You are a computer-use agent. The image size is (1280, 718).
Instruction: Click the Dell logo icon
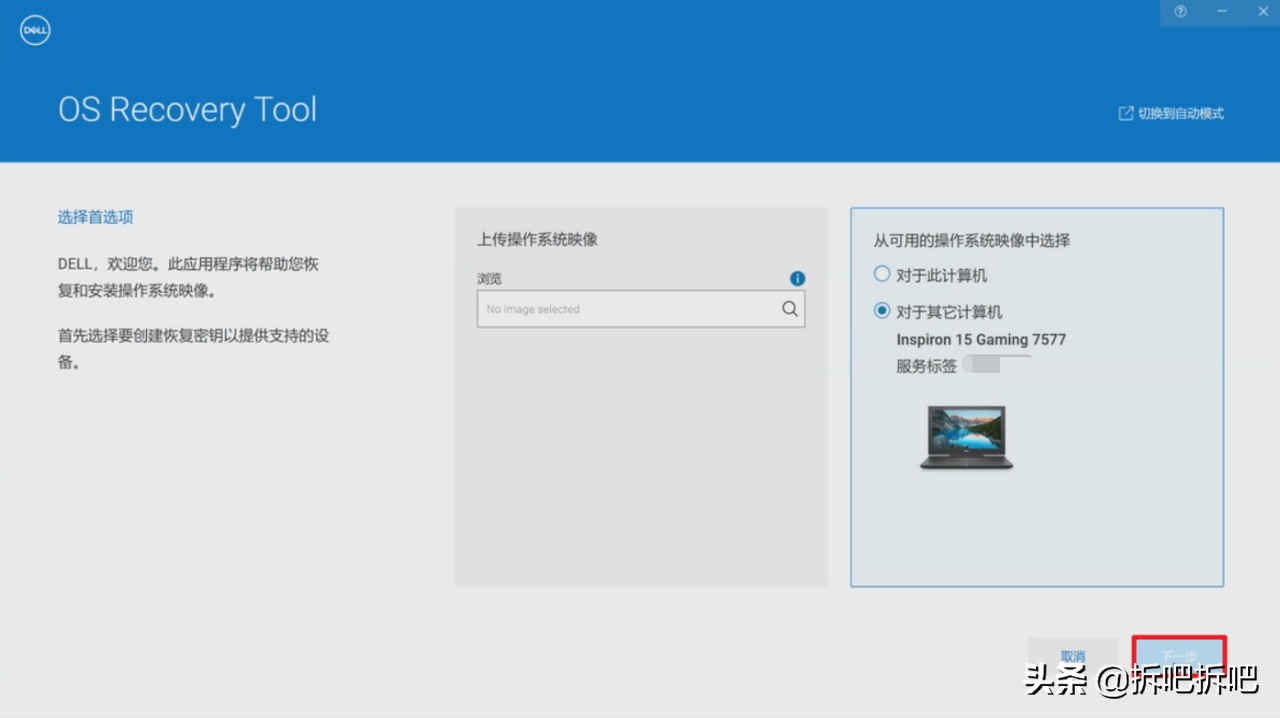click(34, 30)
